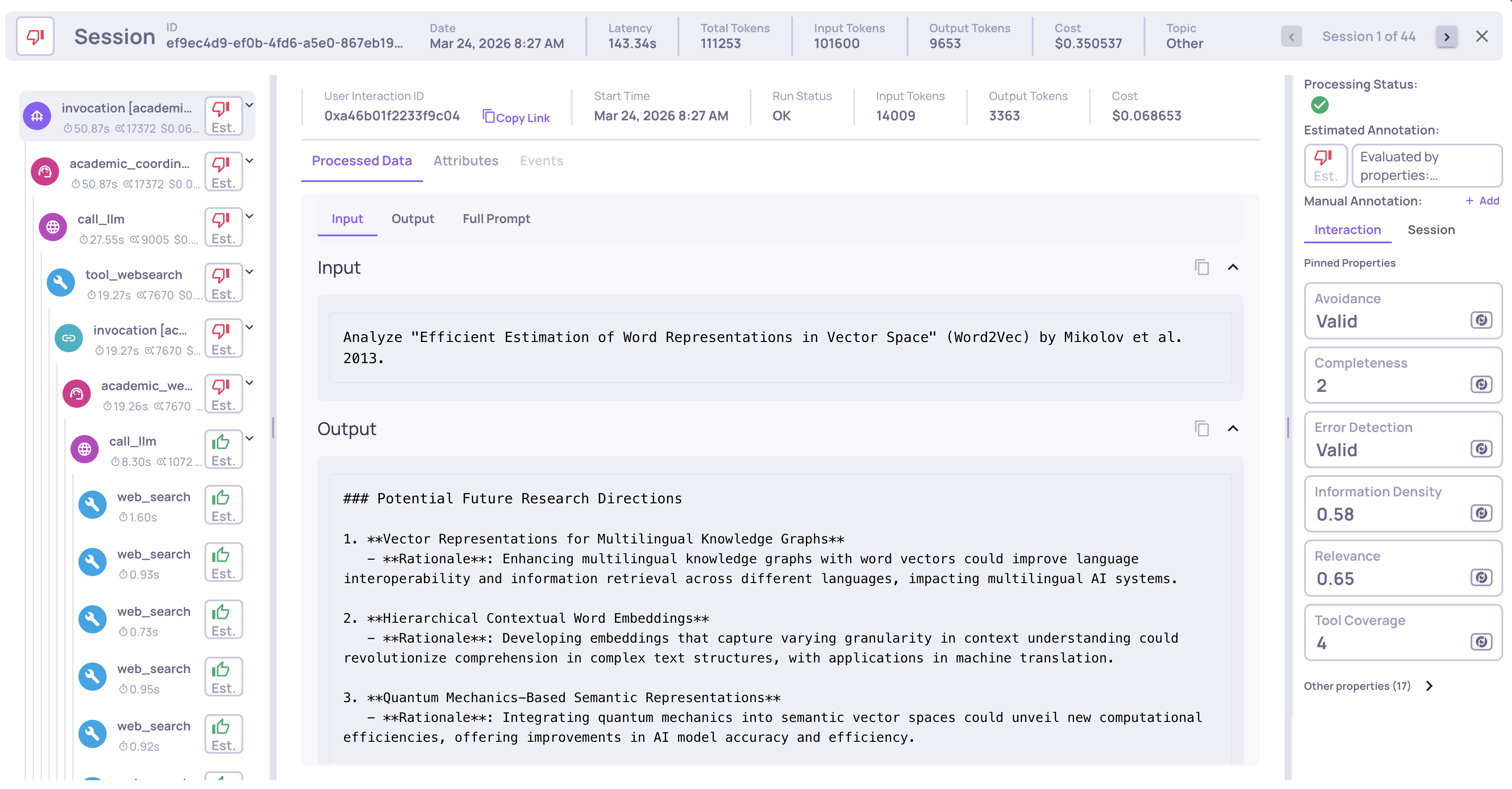Screen dimensions: 1512x789
Task: Click the Avoidance property reasoning icon
Action: pos(1481,320)
